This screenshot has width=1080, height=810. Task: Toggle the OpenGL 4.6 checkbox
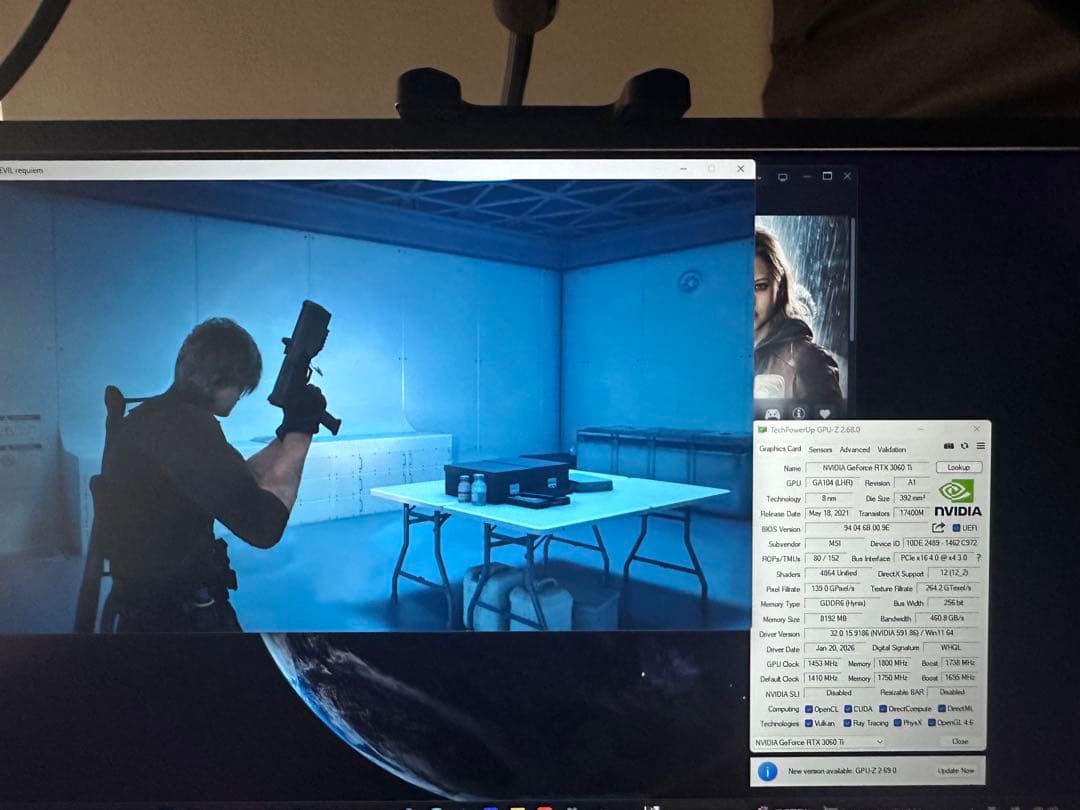tap(931, 723)
